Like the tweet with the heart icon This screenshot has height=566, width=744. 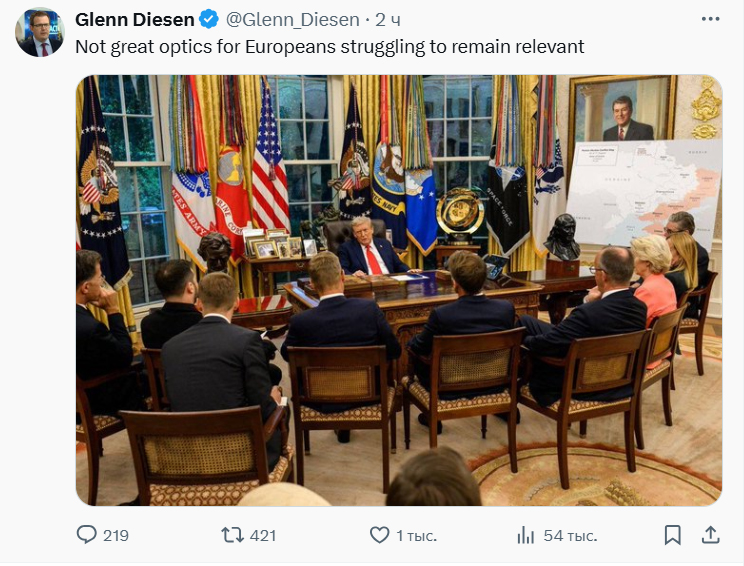[380, 535]
